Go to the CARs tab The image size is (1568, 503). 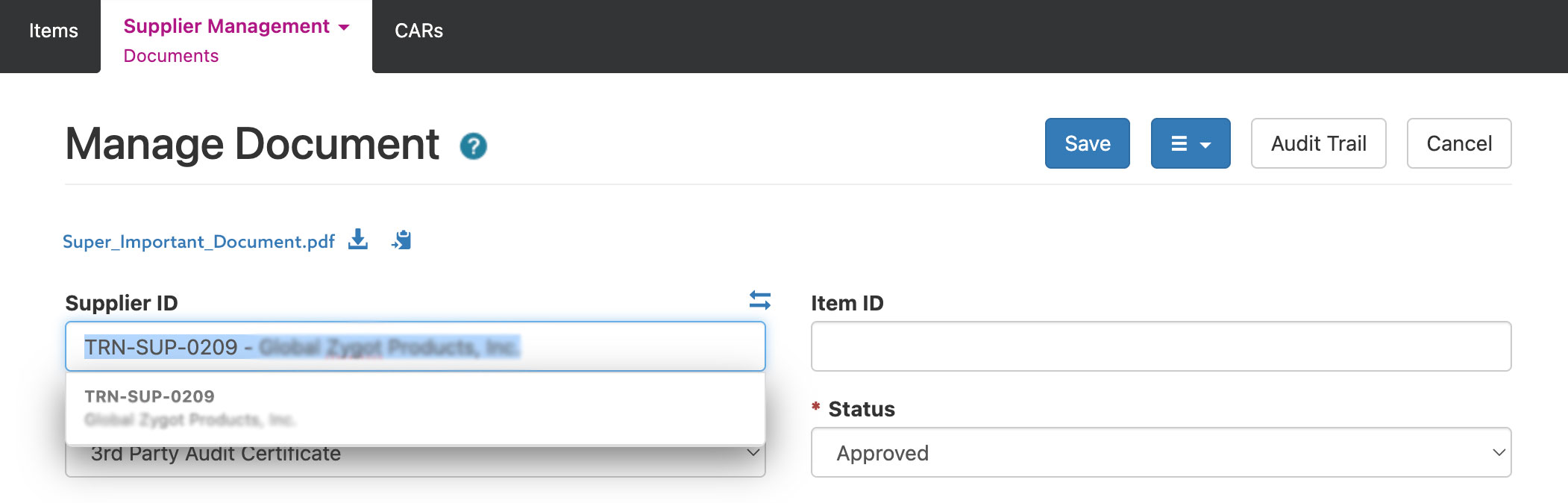[x=418, y=31]
